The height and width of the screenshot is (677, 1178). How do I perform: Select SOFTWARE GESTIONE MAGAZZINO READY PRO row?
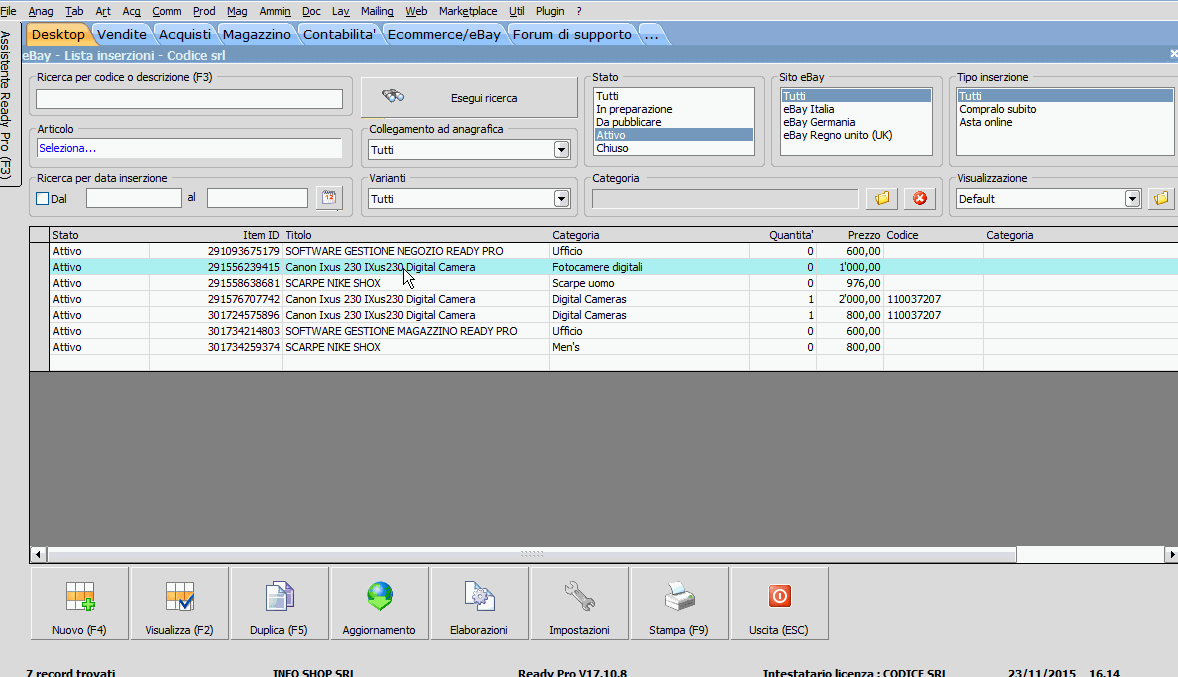click(613, 331)
